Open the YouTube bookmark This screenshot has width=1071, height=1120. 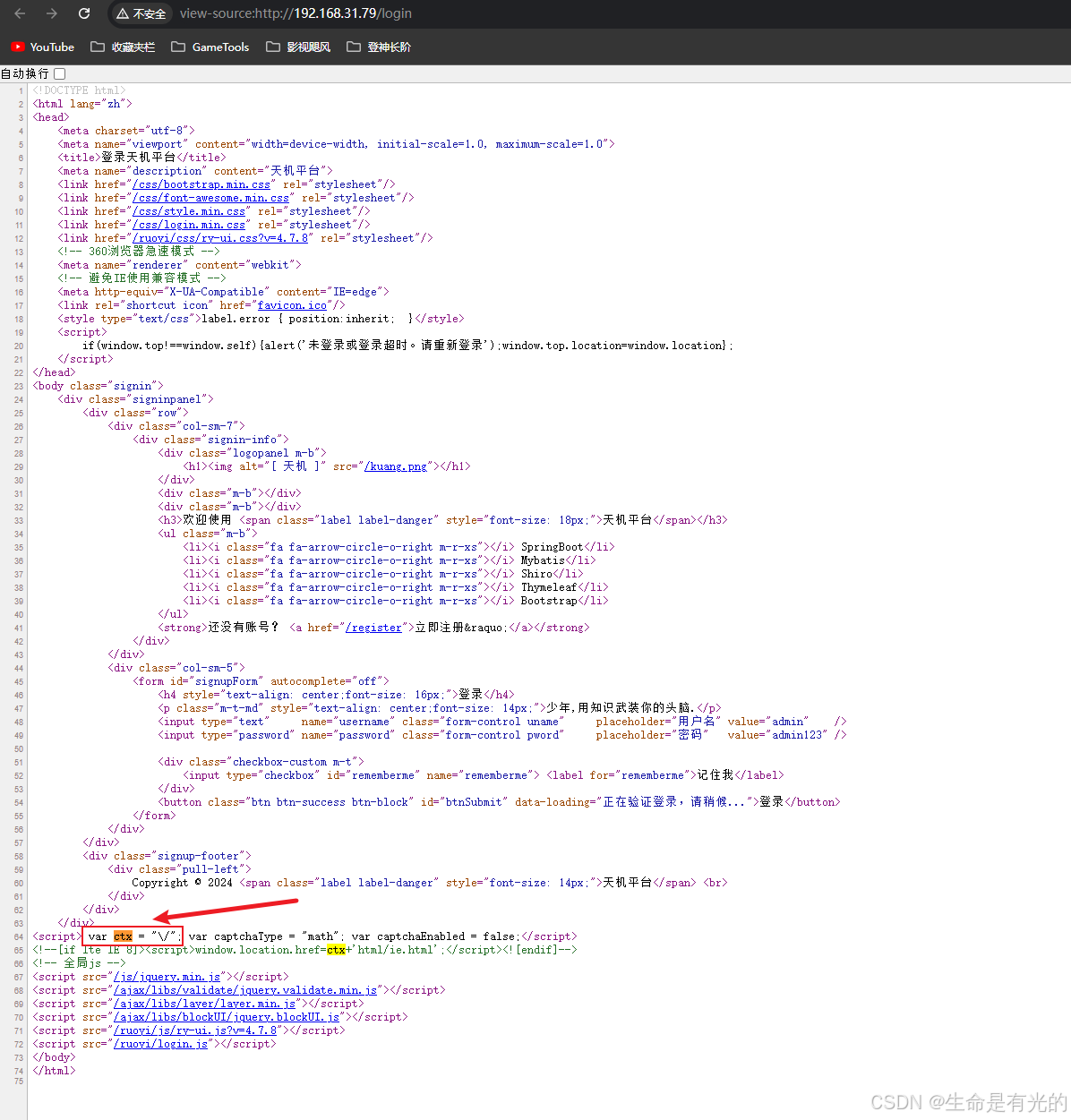pyautogui.click(x=42, y=47)
